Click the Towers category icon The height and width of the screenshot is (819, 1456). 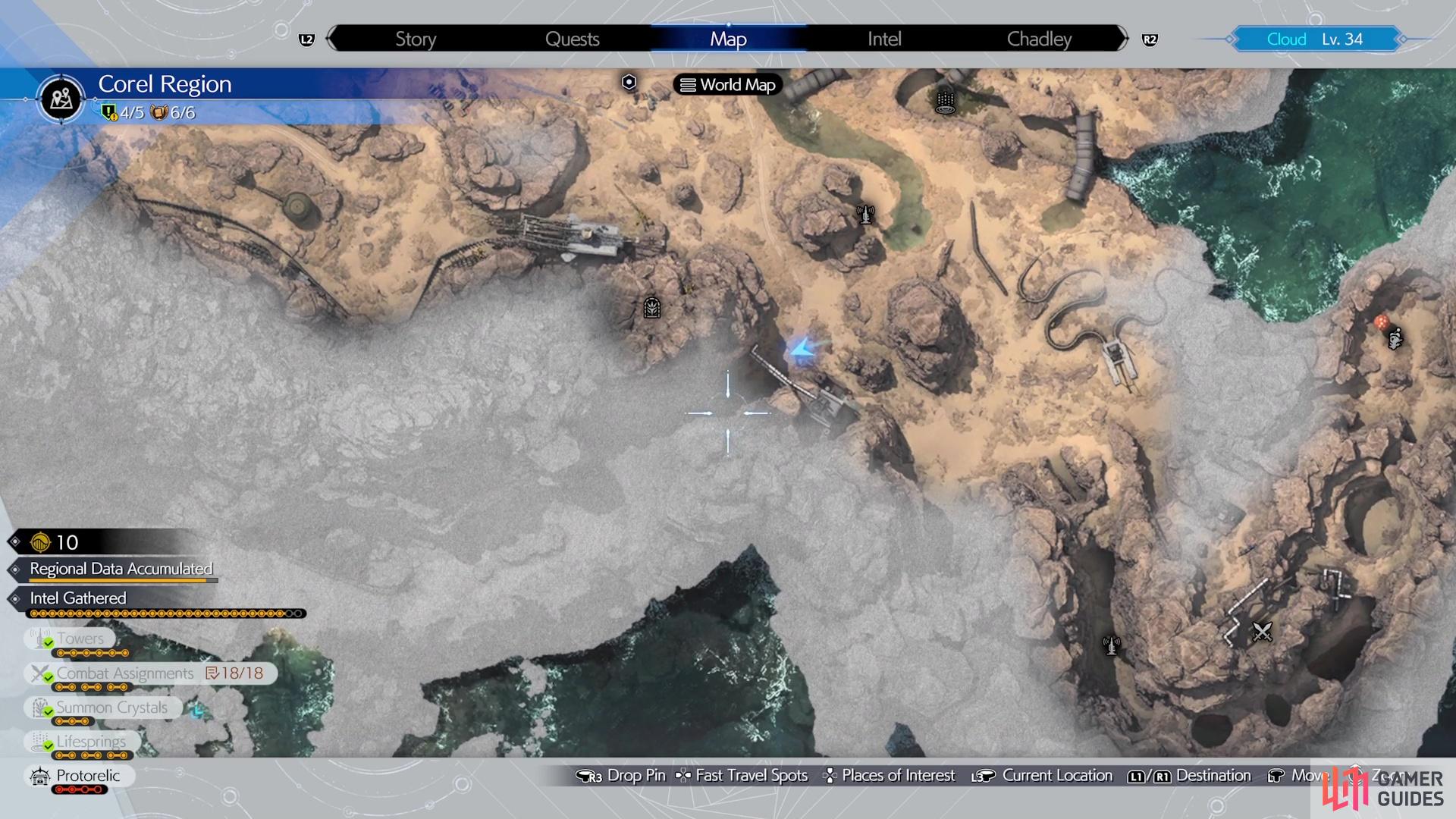(40, 639)
